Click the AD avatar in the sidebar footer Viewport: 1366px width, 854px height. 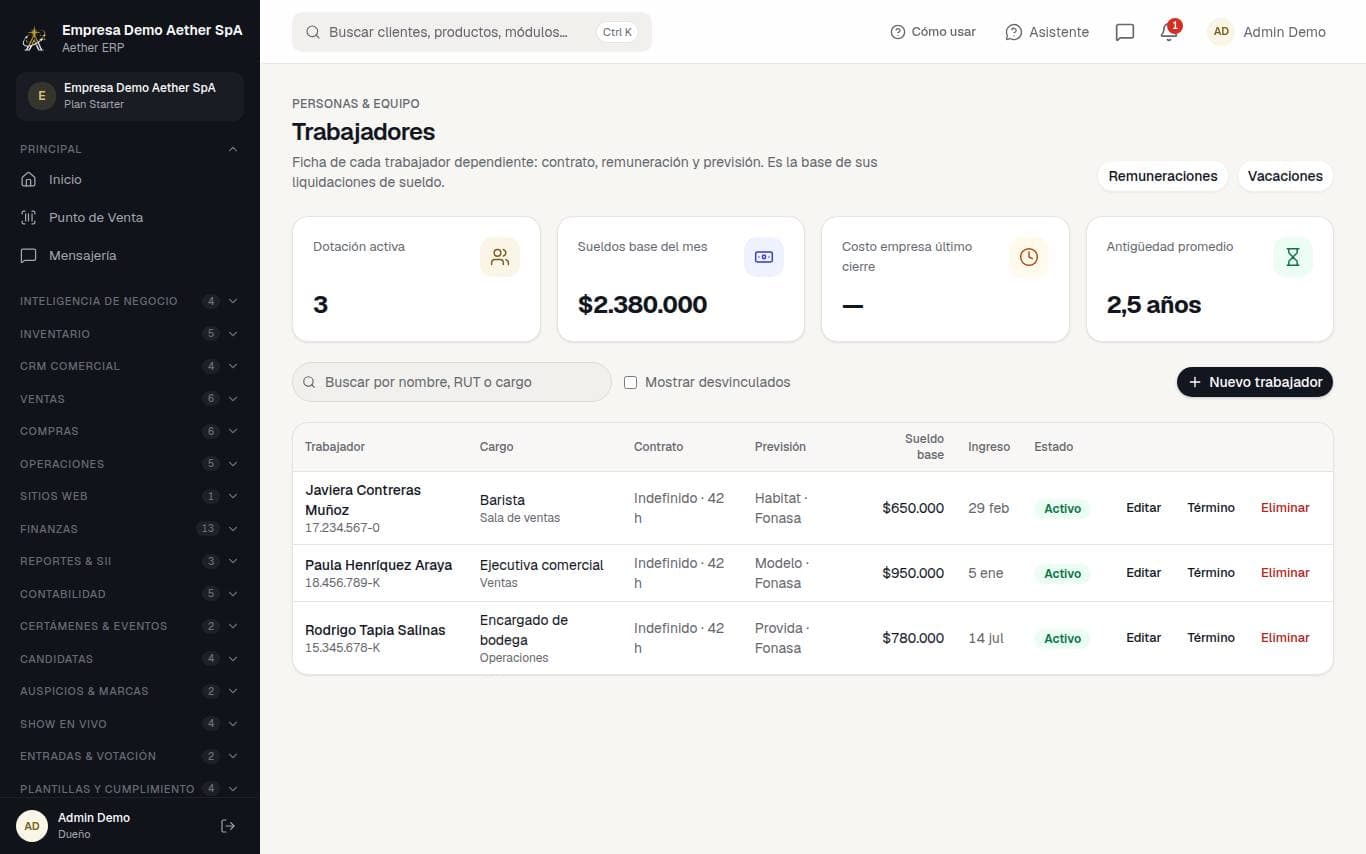click(x=32, y=826)
